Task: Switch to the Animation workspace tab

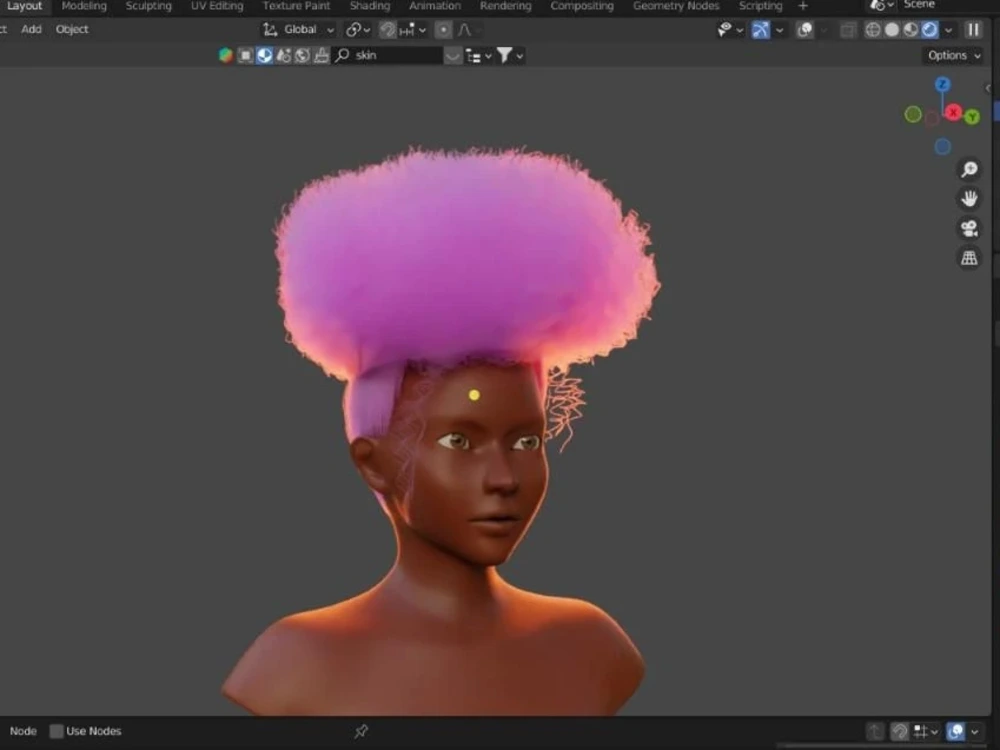Action: click(435, 6)
